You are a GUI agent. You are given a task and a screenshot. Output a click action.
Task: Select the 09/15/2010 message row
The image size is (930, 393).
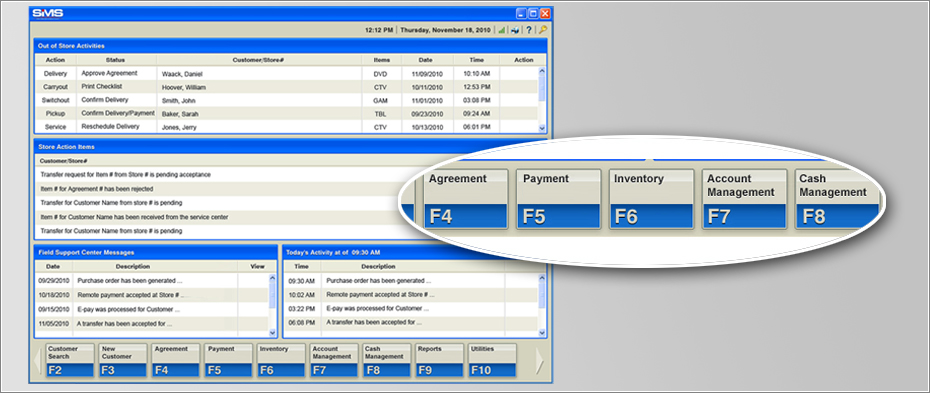pyautogui.click(x=152, y=309)
